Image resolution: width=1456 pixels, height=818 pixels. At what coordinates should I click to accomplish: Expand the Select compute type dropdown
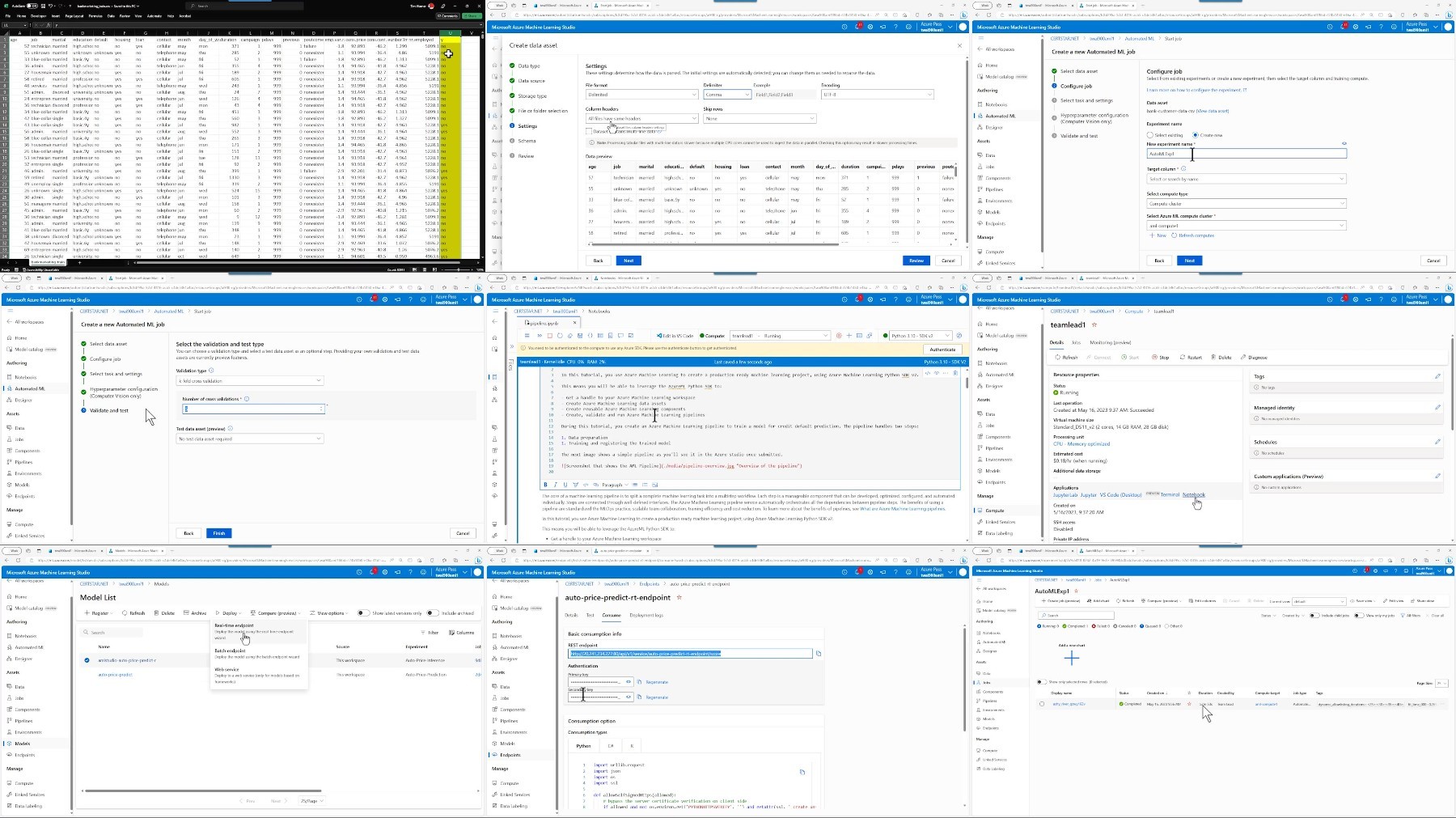point(1246,204)
